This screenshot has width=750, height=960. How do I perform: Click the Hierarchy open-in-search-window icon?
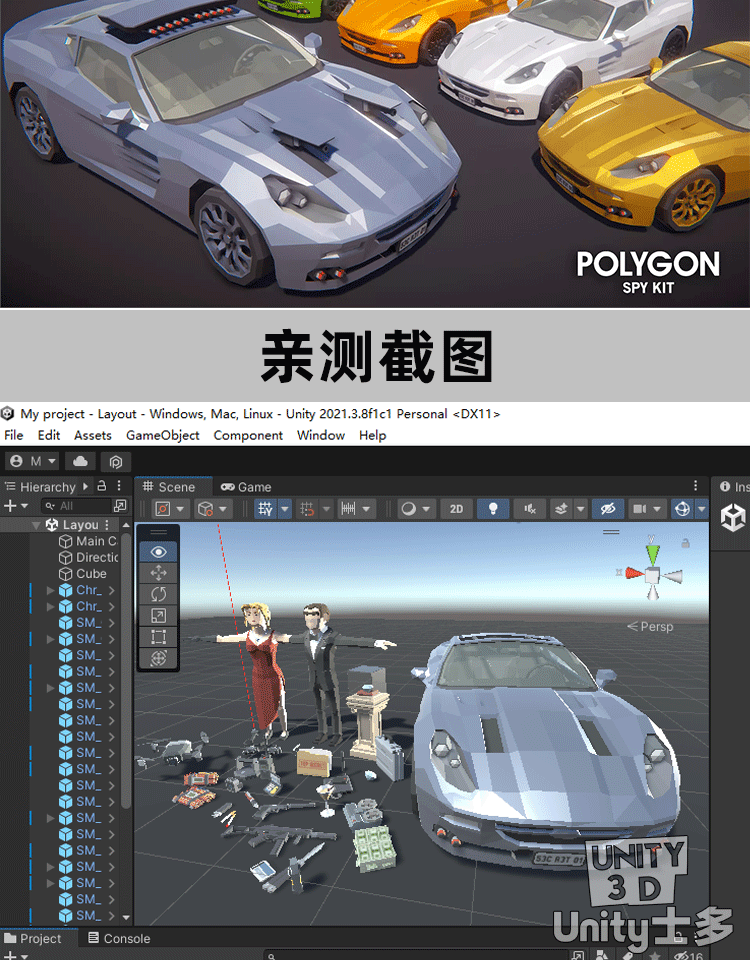click(x=120, y=506)
